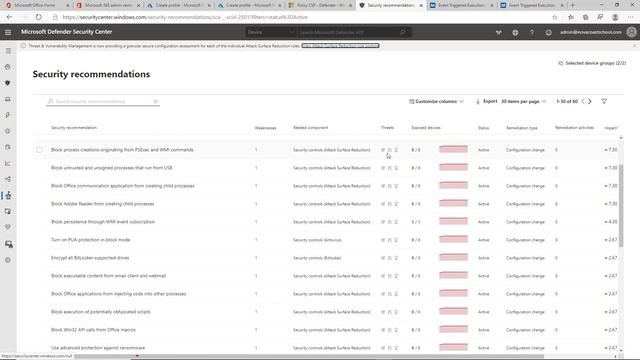Expand the left navigation hamburger menu
Screen dimensions: 640x360
(8, 51)
